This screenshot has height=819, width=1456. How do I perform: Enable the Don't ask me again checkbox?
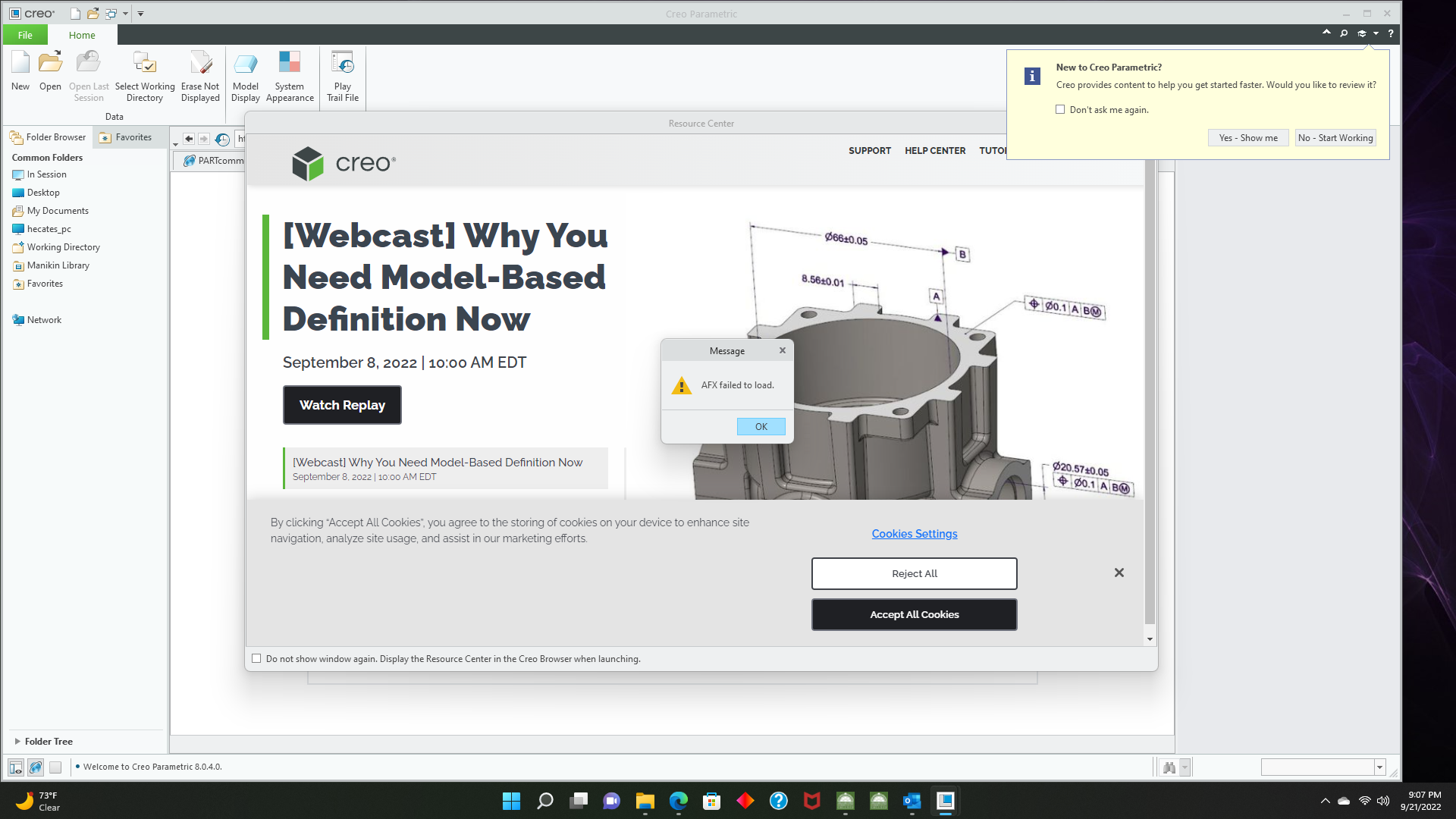(x=1059, y=109)
